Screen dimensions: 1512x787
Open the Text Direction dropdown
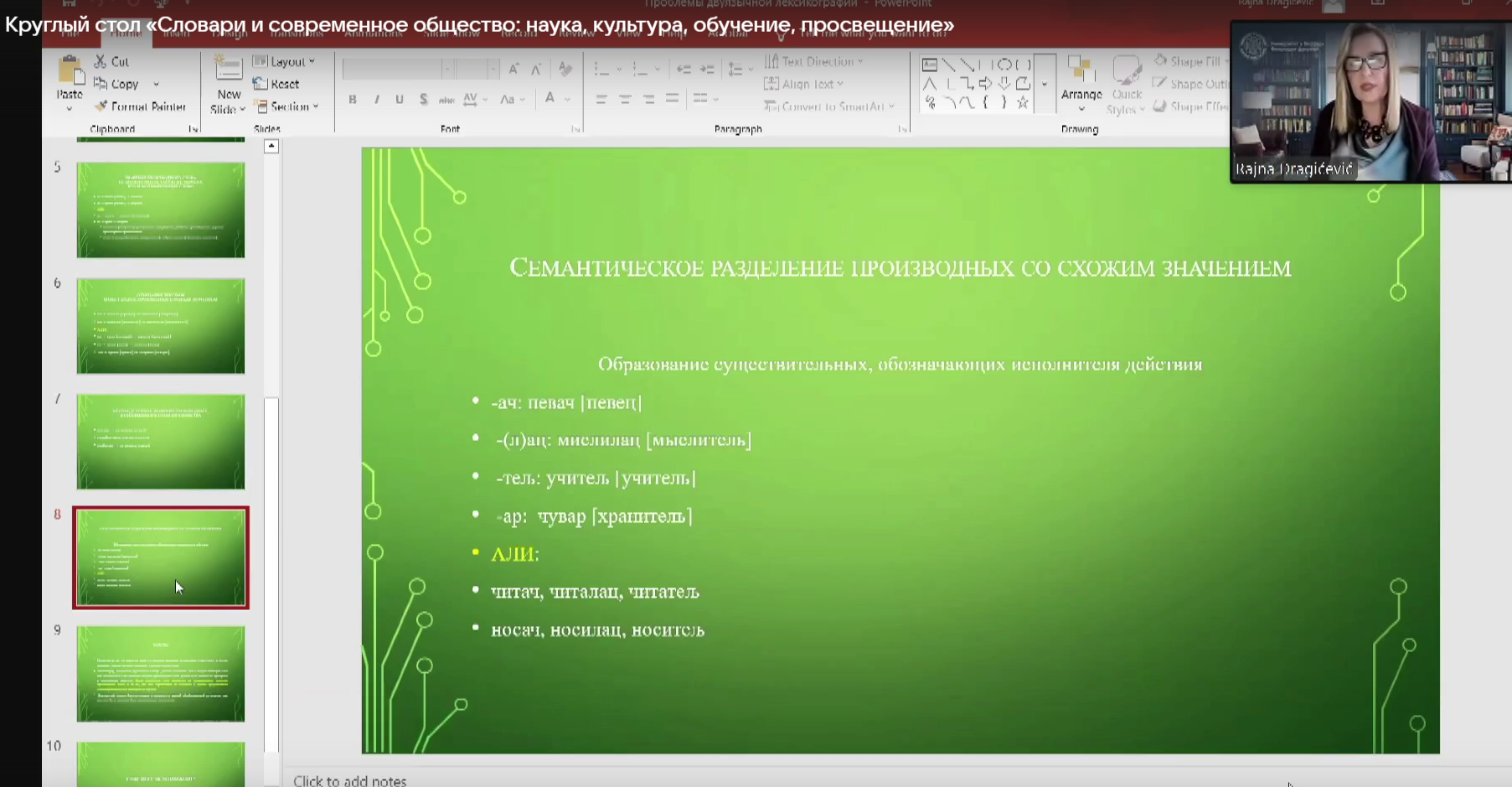pos(814,61)
